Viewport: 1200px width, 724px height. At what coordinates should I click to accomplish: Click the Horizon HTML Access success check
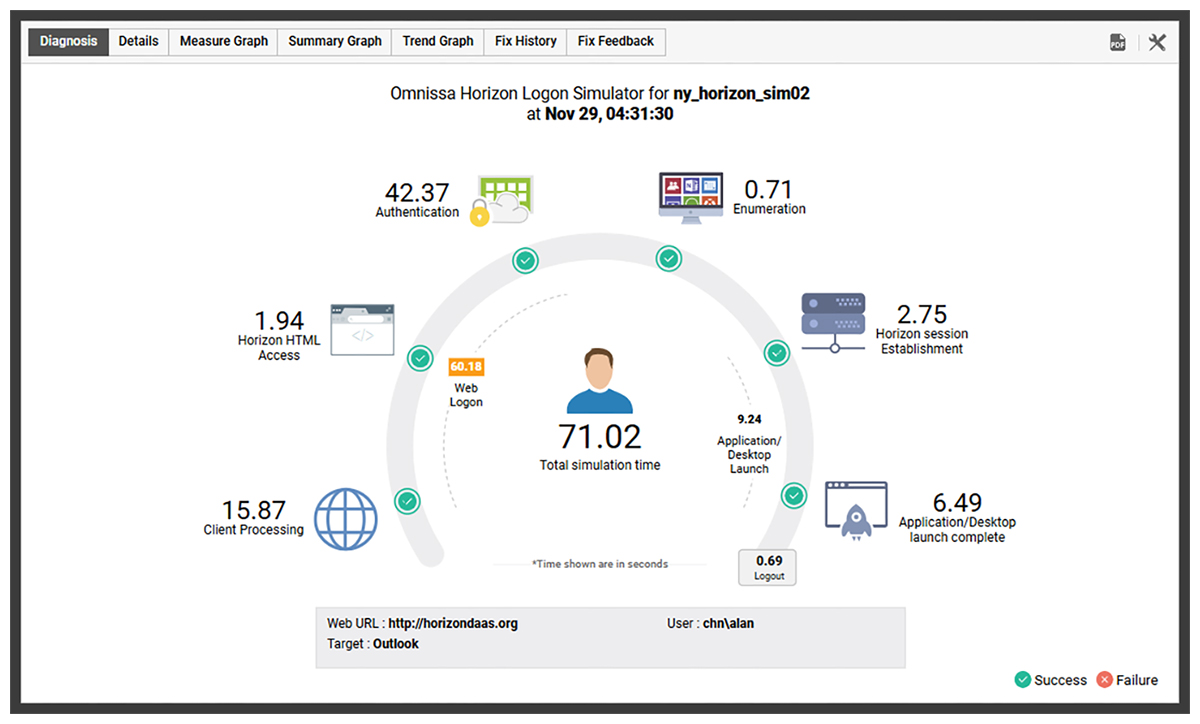[x=420, y=357]
